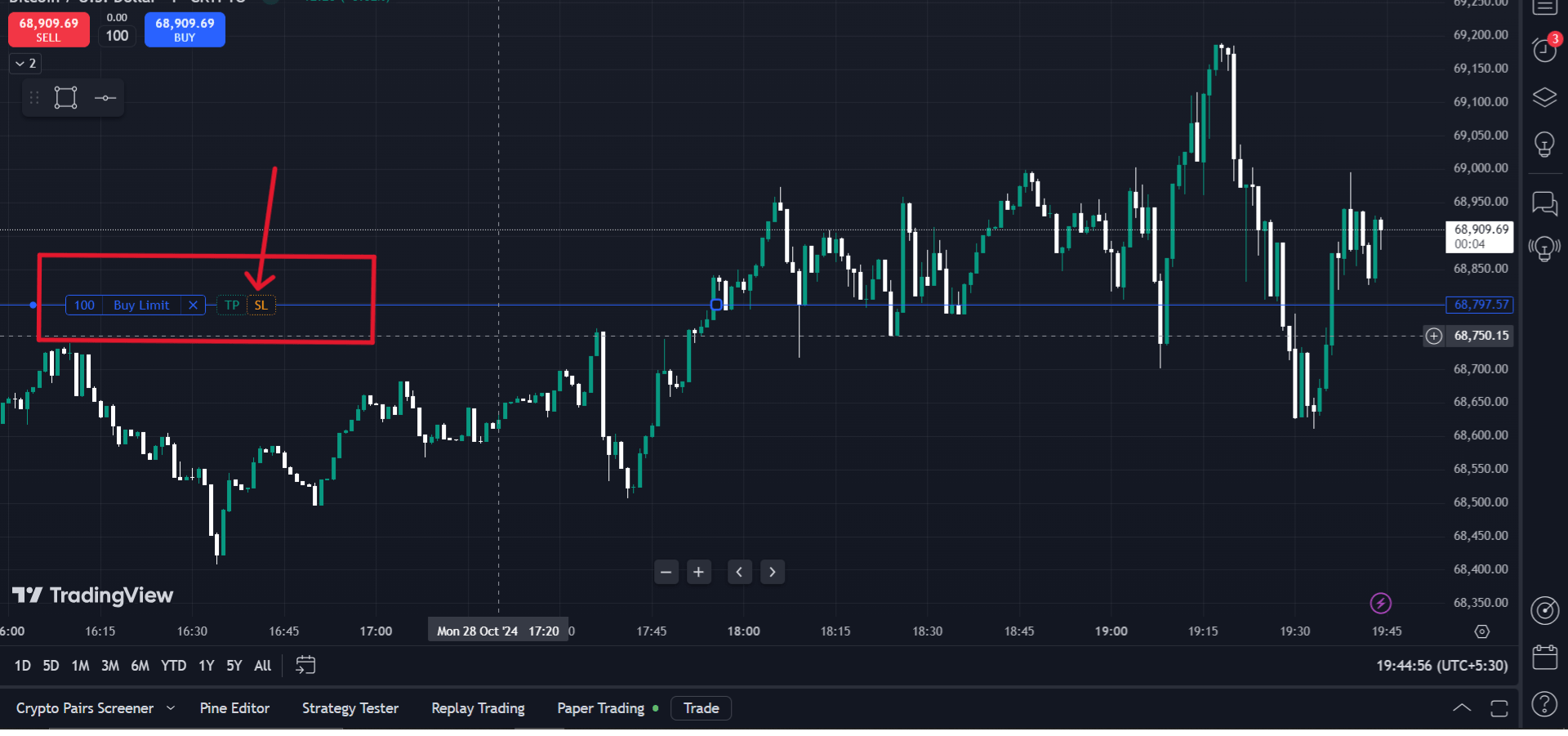The height and width of the screenshot is (736, 1568).
Task: Cancel the Buy Limit order with X
Action: 194,306
